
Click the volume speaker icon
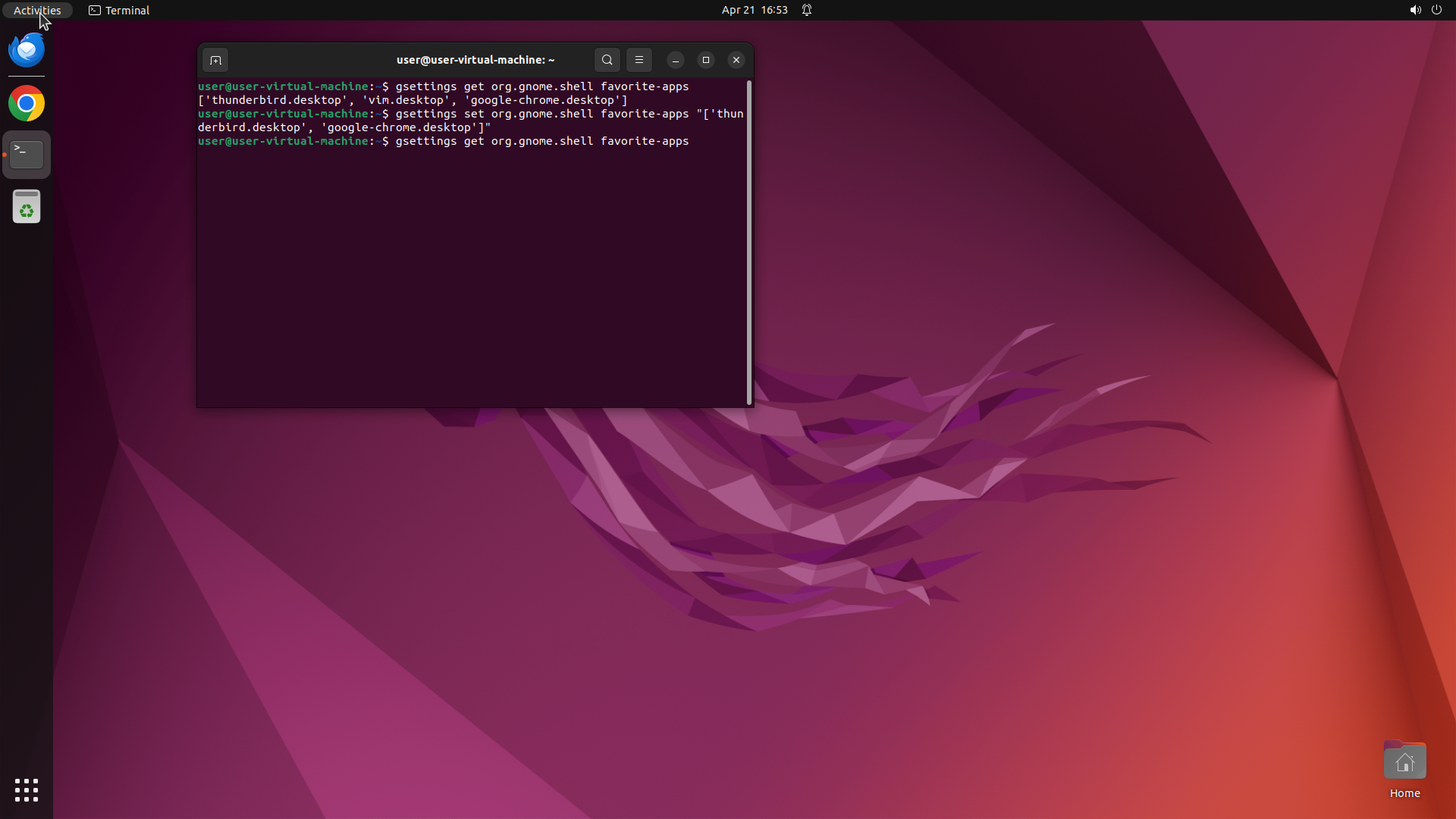point(1415,10)
